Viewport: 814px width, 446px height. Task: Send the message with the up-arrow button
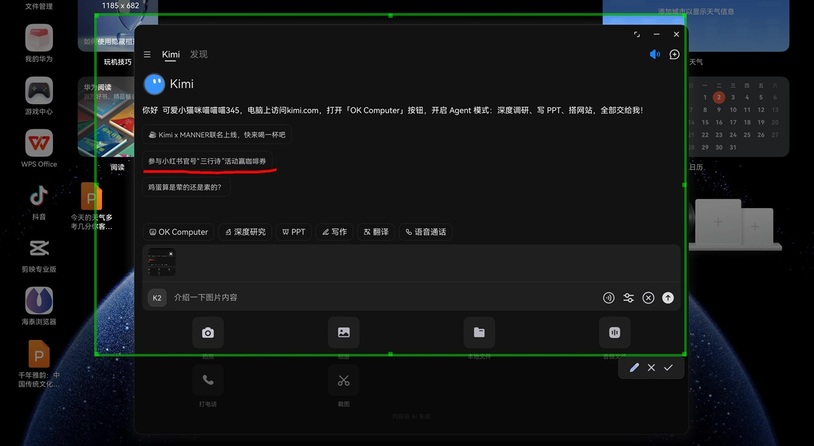click(668, 297)
